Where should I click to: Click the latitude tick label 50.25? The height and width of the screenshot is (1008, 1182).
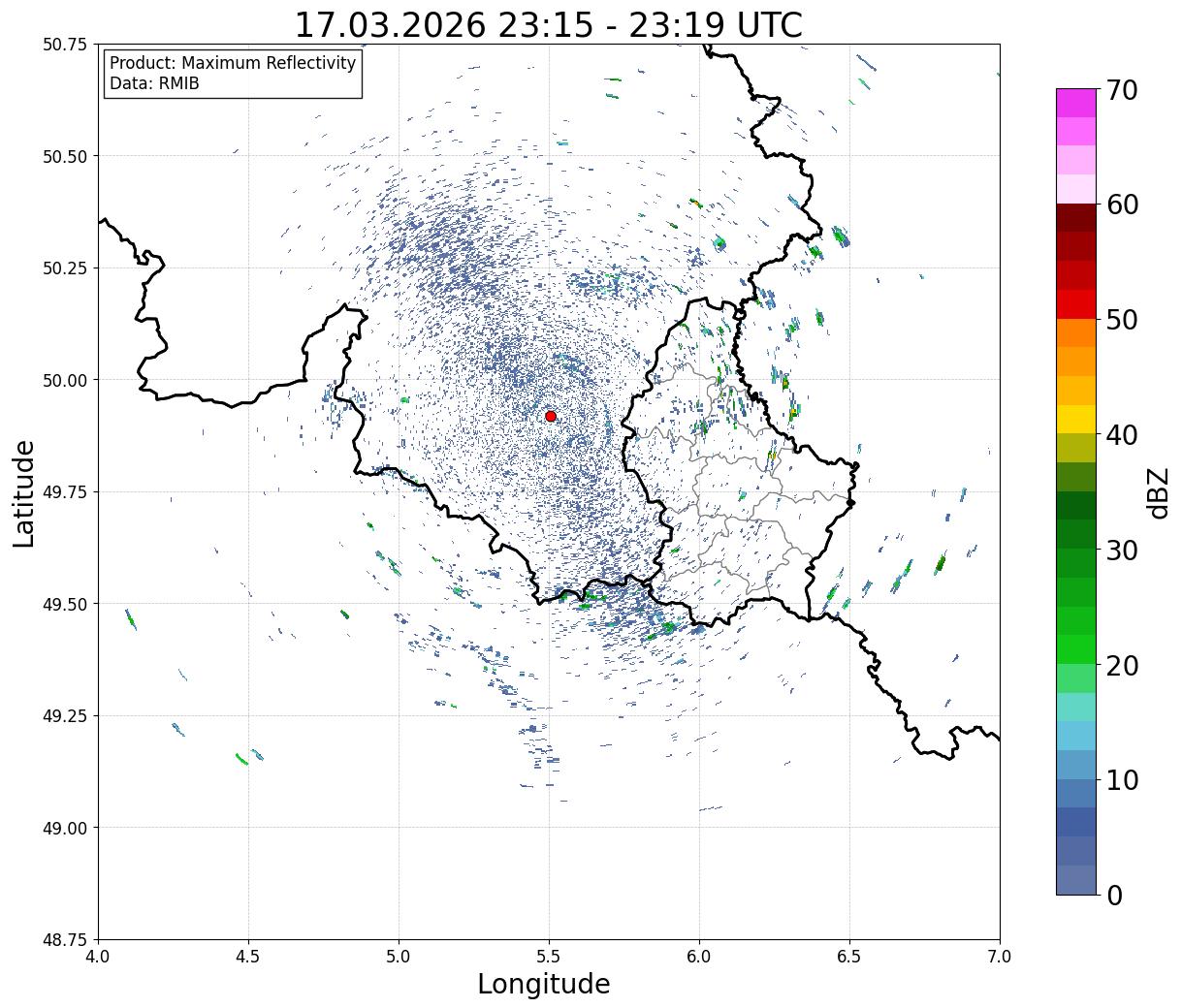click(65, 268)
